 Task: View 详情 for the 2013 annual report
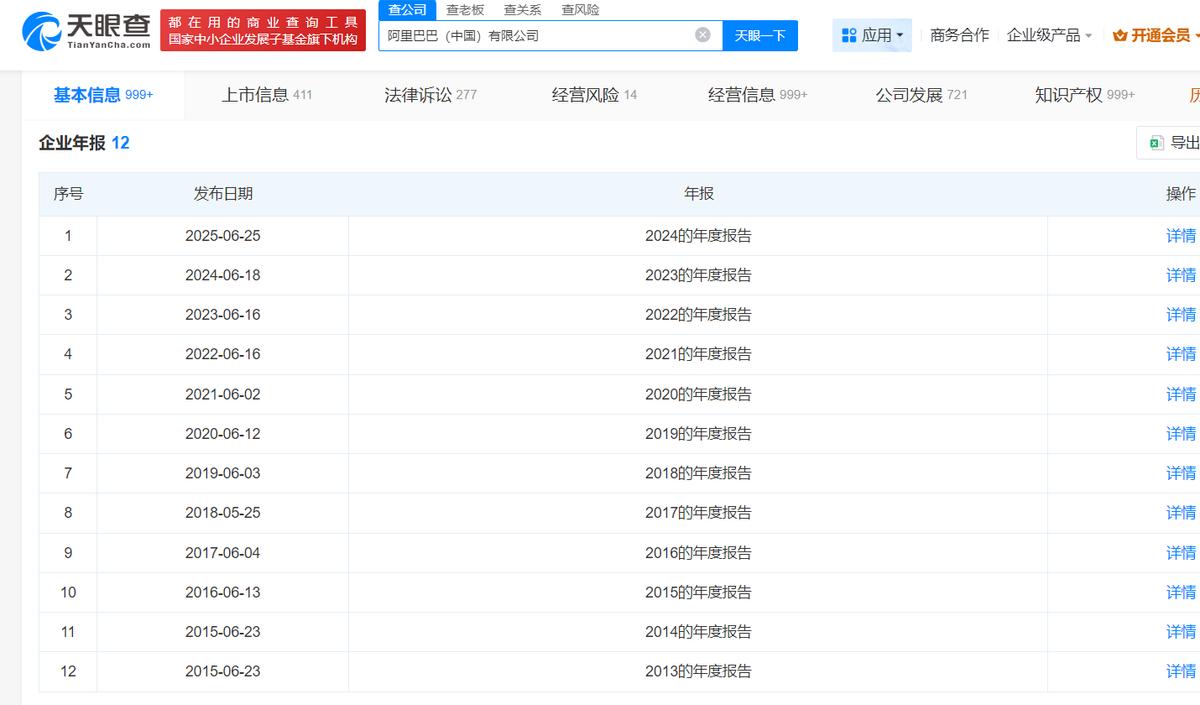[1181, 671]
